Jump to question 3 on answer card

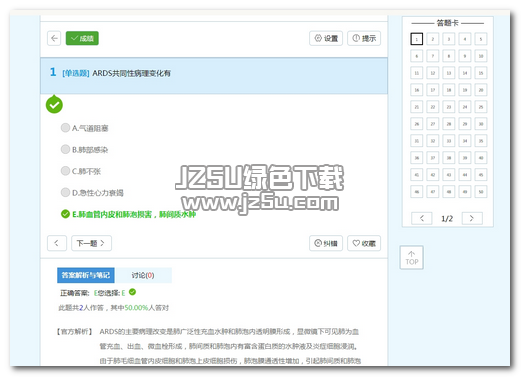(449, 39)
